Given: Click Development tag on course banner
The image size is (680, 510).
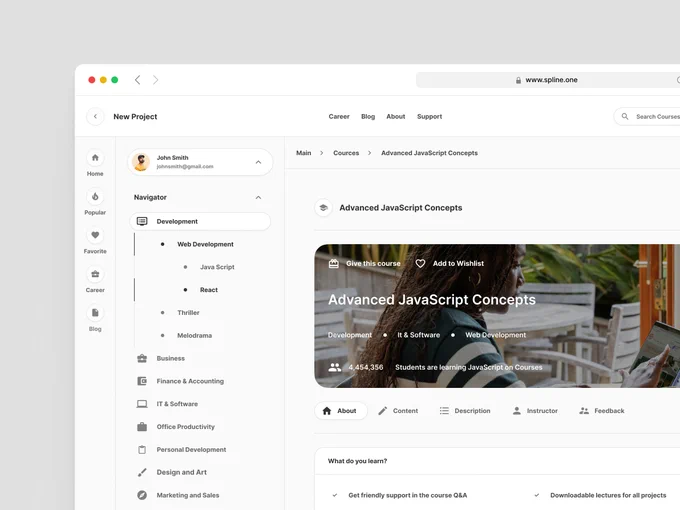Looking at the screenshot, I should pyautogui.click(x=350, y=335).
